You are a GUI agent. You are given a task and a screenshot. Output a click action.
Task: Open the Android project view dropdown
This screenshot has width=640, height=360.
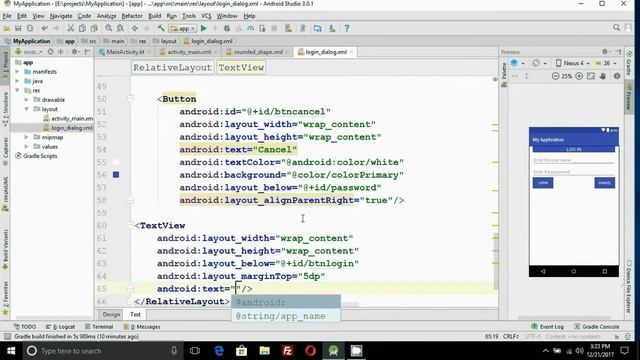coord(29,52)
